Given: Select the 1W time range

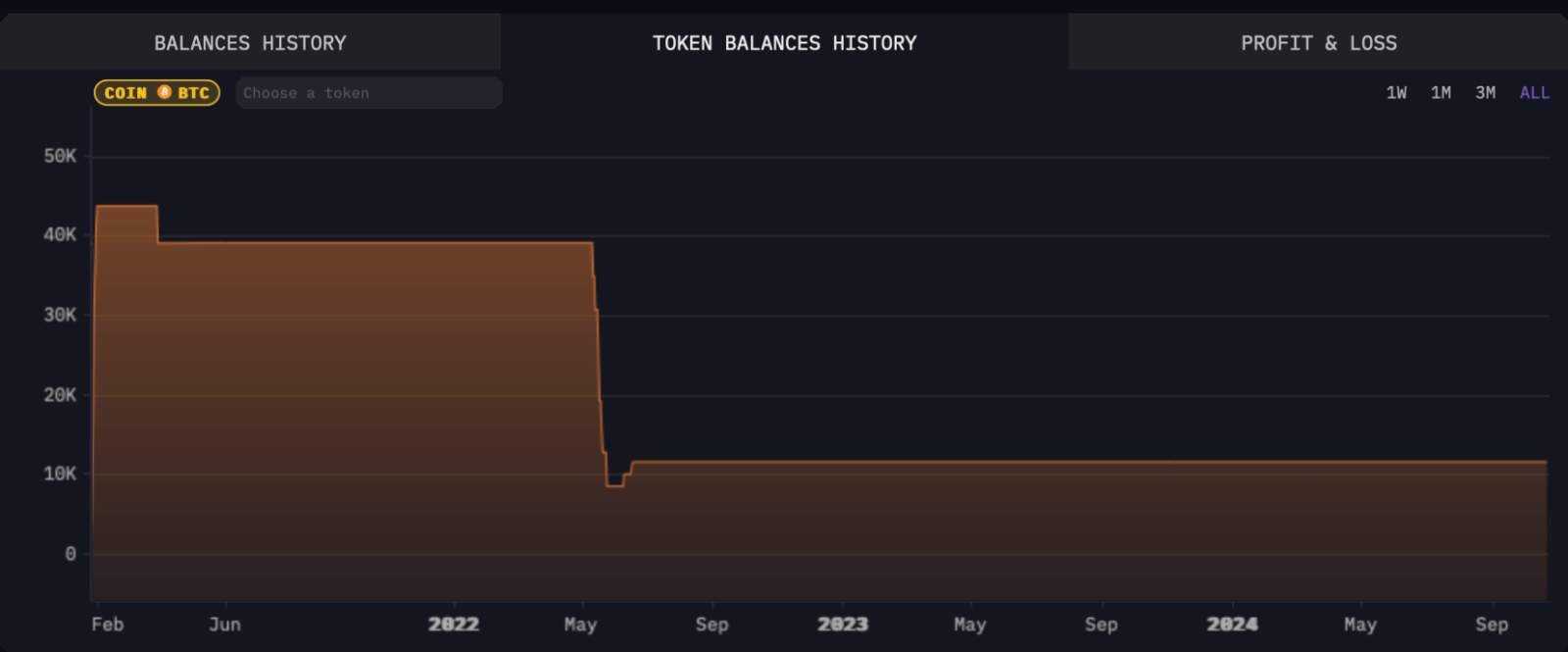Looking at the screenshot, I should point(1396,93).
